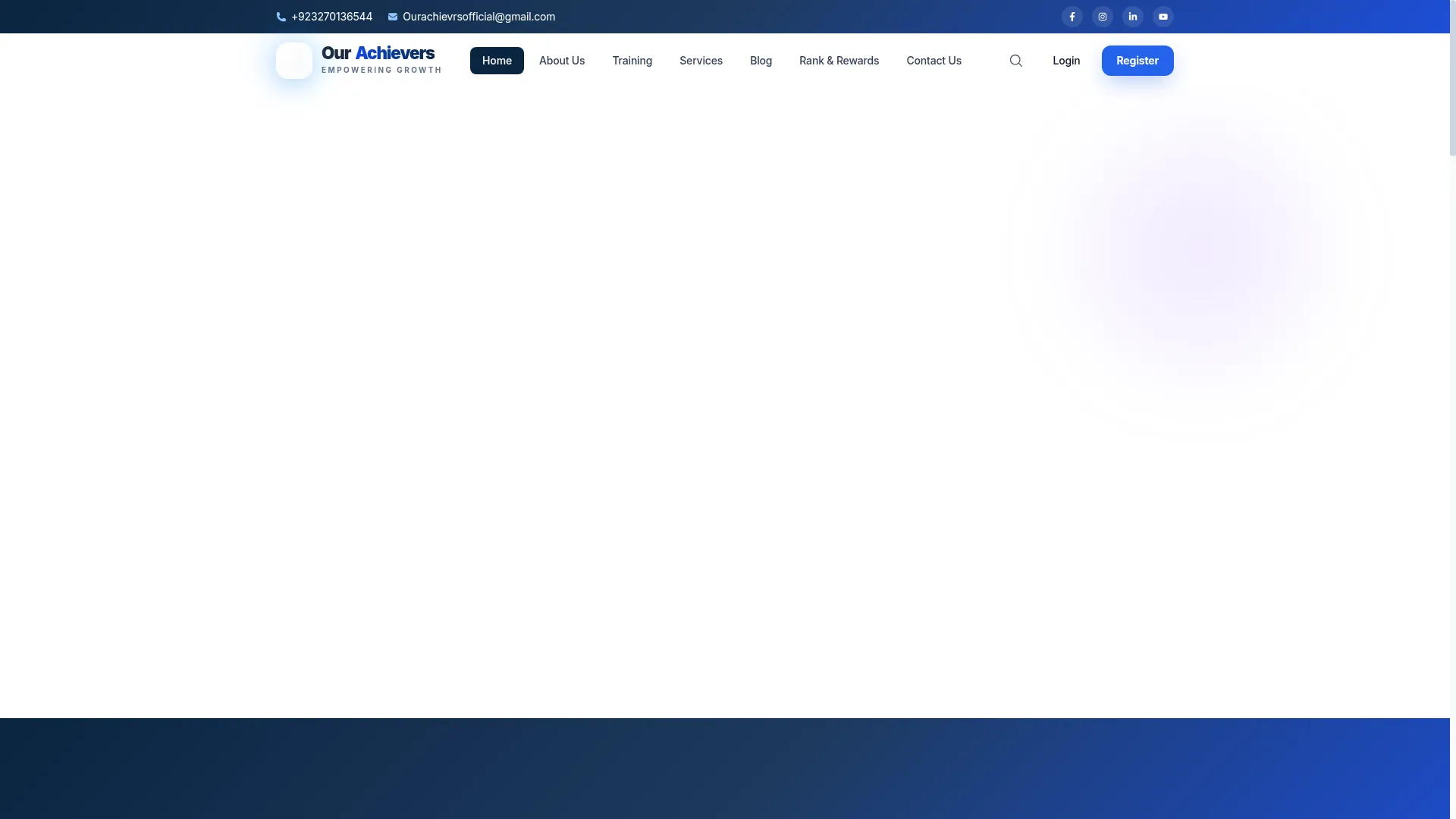This screenshot has height=819, width=1456.
Task: Open the Instagram social icon
Action: [1102, 17]
